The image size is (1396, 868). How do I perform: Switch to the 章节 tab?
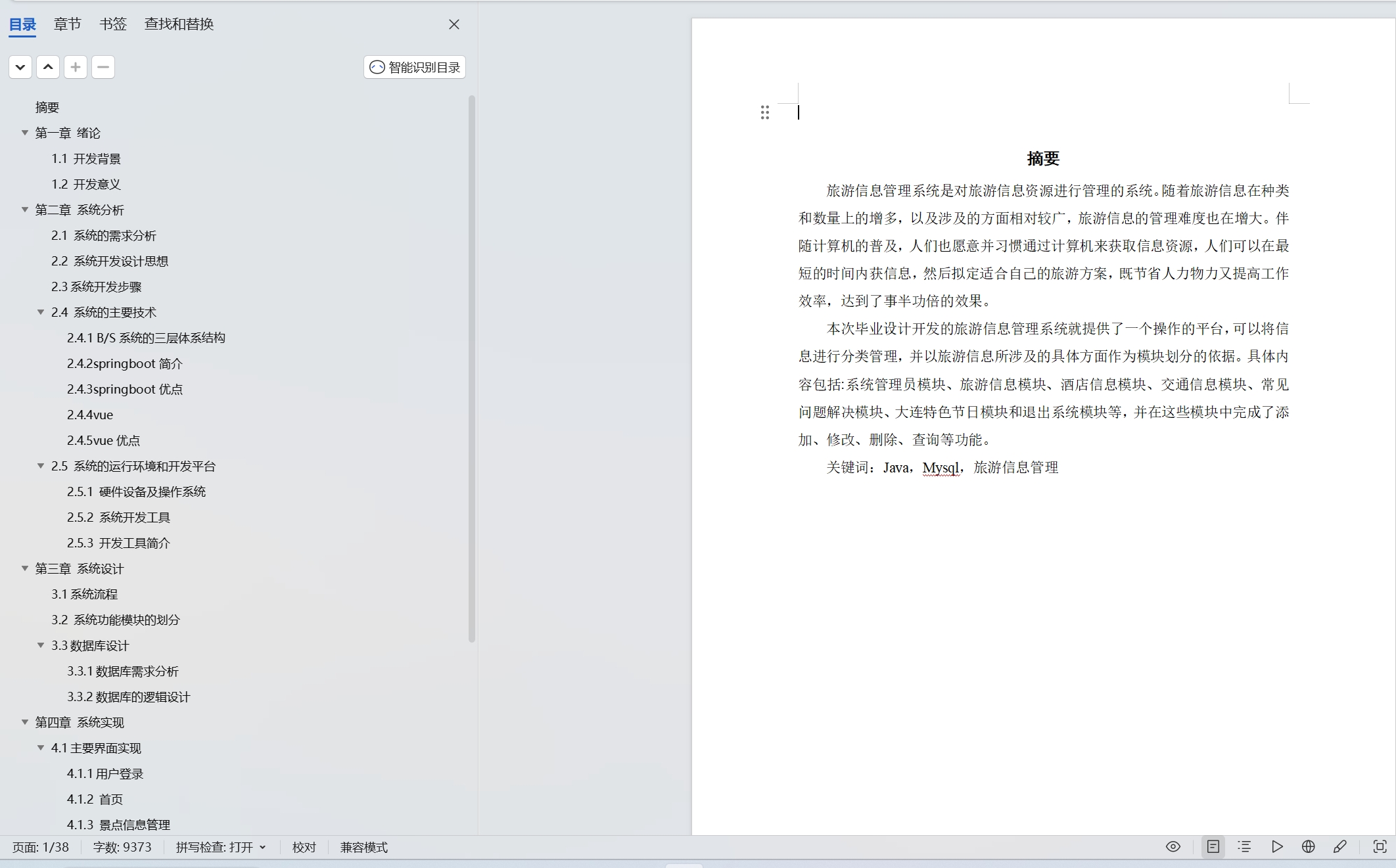(x=67, y=24)
